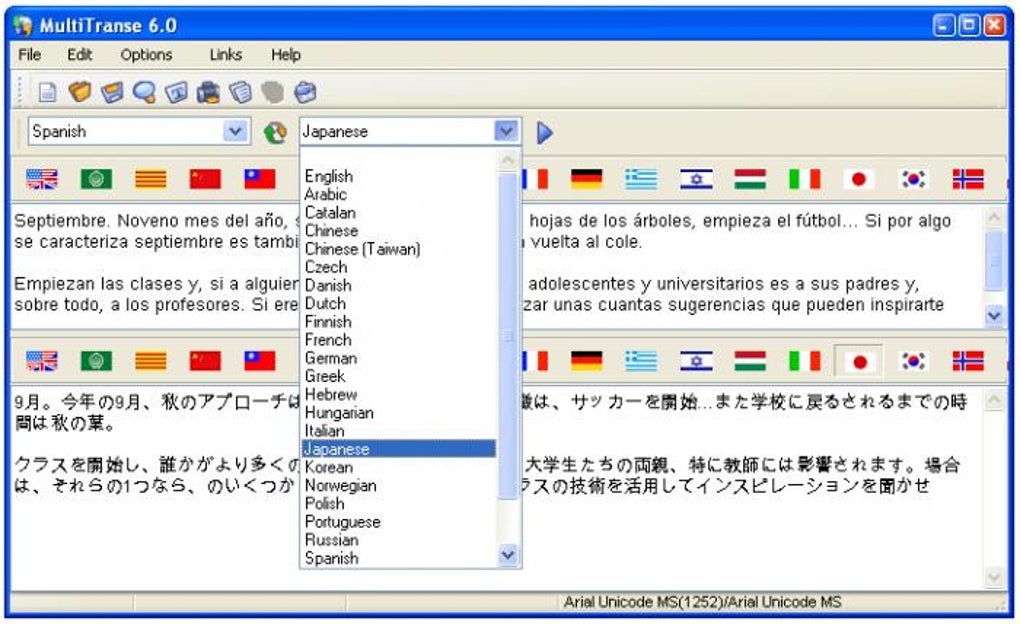
Task: Choose Arabic flag in source flag row
Action: tap(96, 178)
